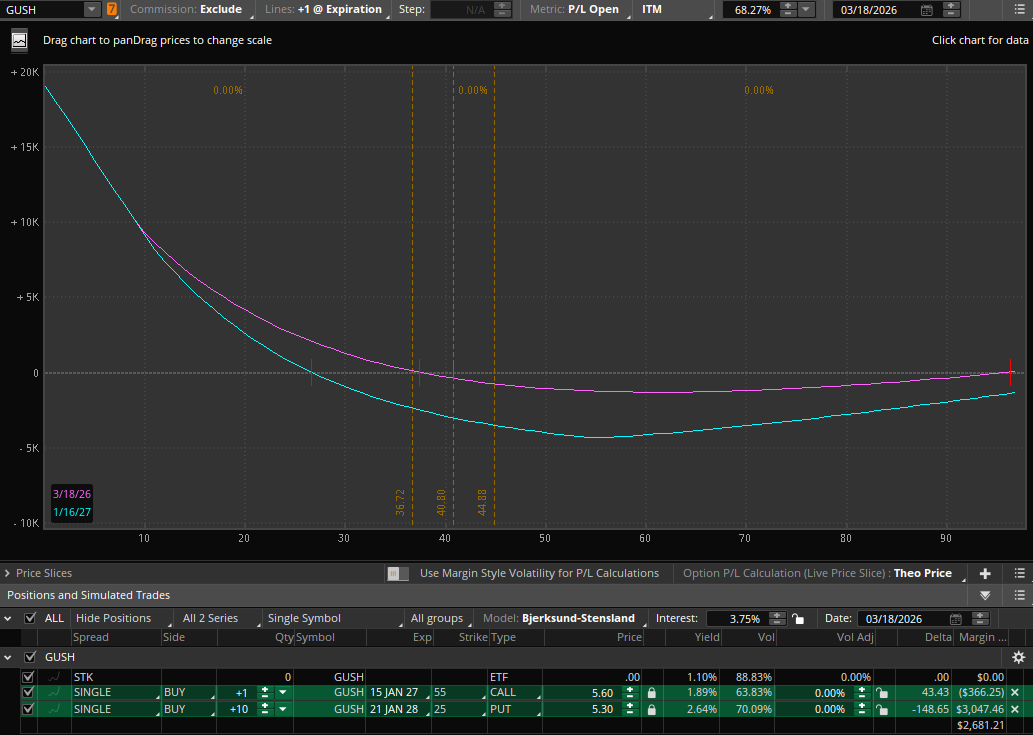Screen dimensions: 1033x735
Task: Click the lock icon beside the Interest field
Action: [798, 619]
